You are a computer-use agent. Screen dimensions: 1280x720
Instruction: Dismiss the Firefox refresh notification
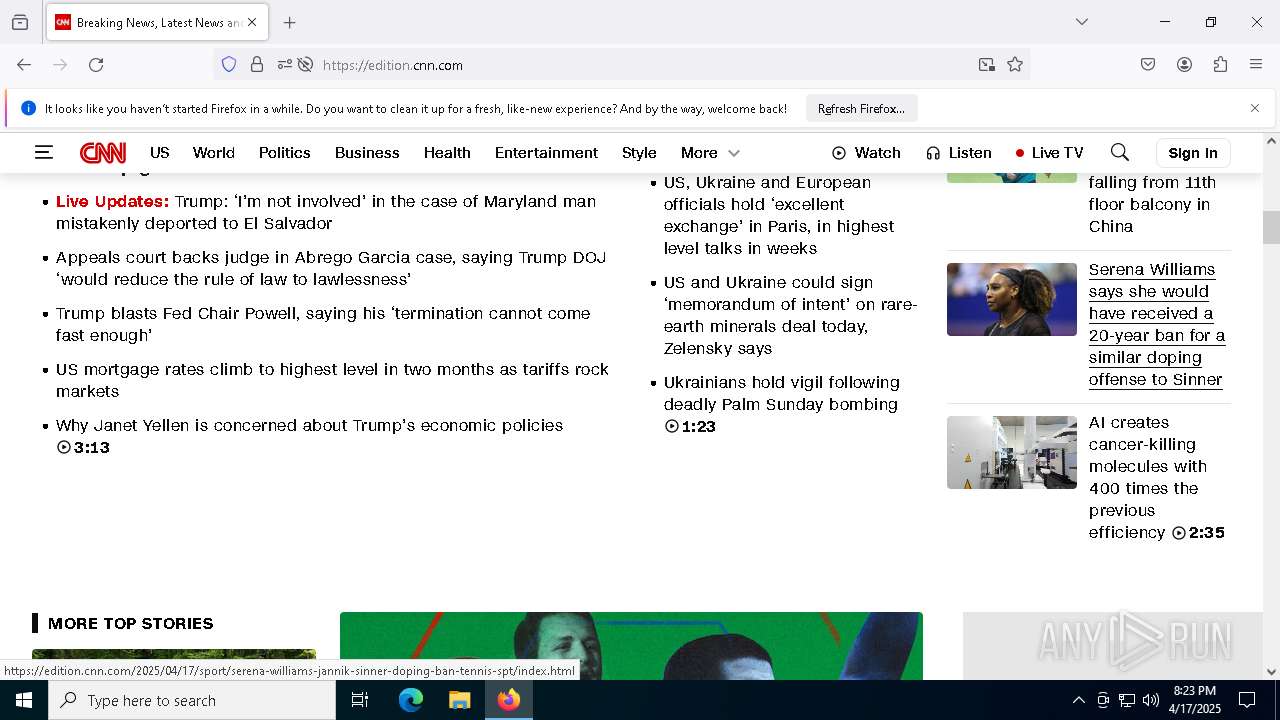(x=1255, y=108)
